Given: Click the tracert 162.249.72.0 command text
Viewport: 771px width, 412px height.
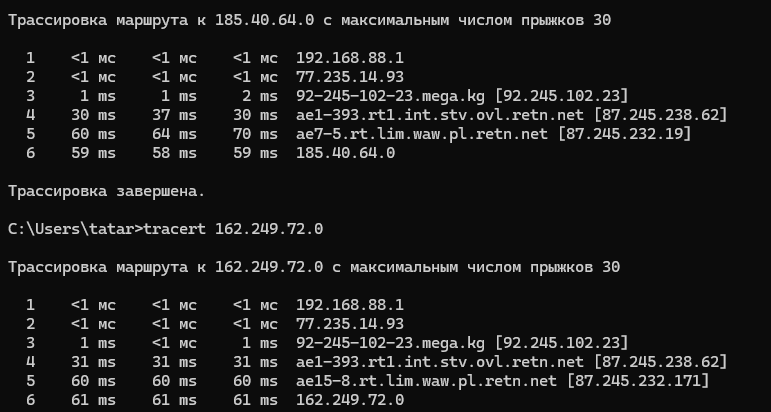Looking at the screenshot, I should click(233, 229).
